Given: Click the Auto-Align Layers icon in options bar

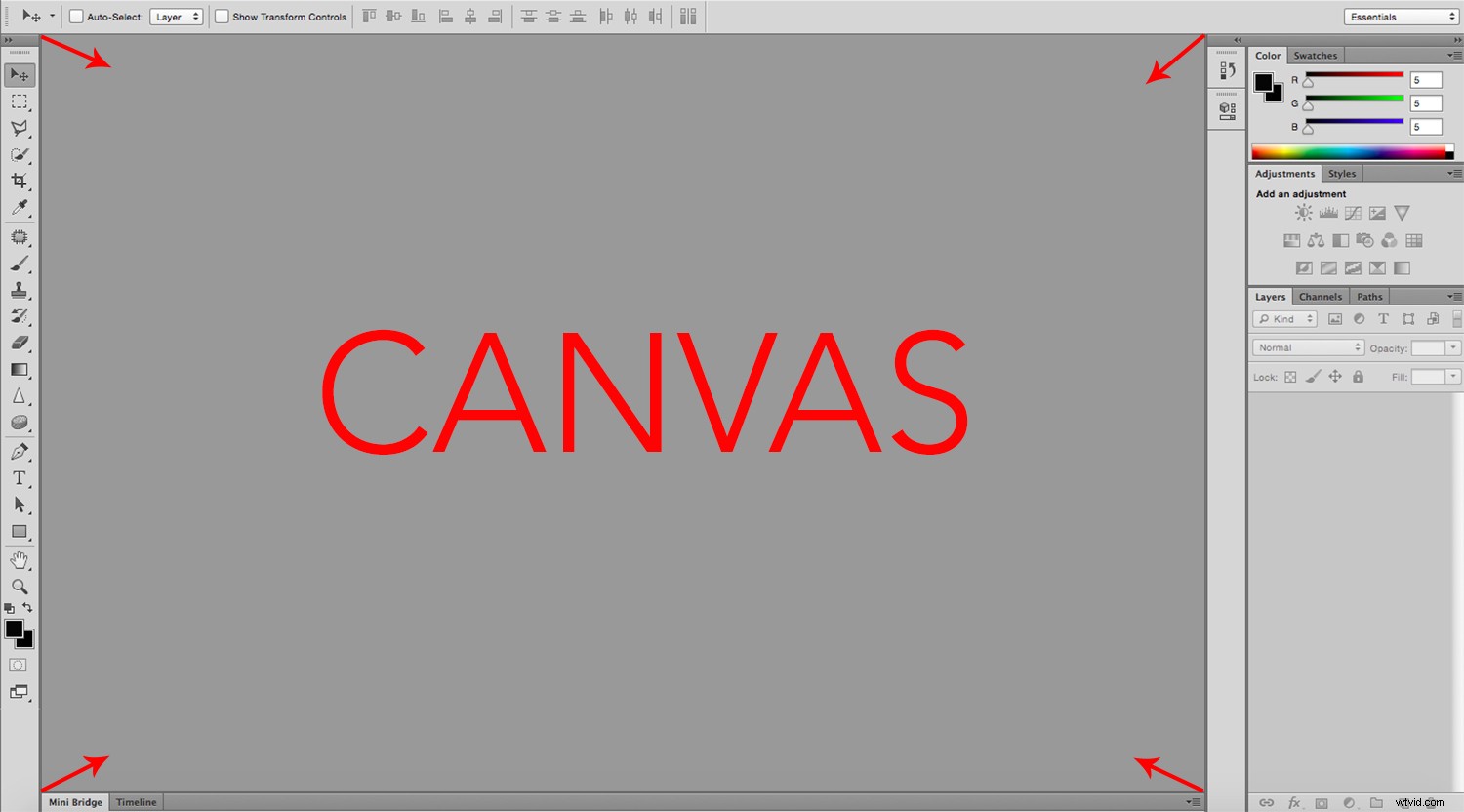Looking at the screenshot, I should coord(688,16).
